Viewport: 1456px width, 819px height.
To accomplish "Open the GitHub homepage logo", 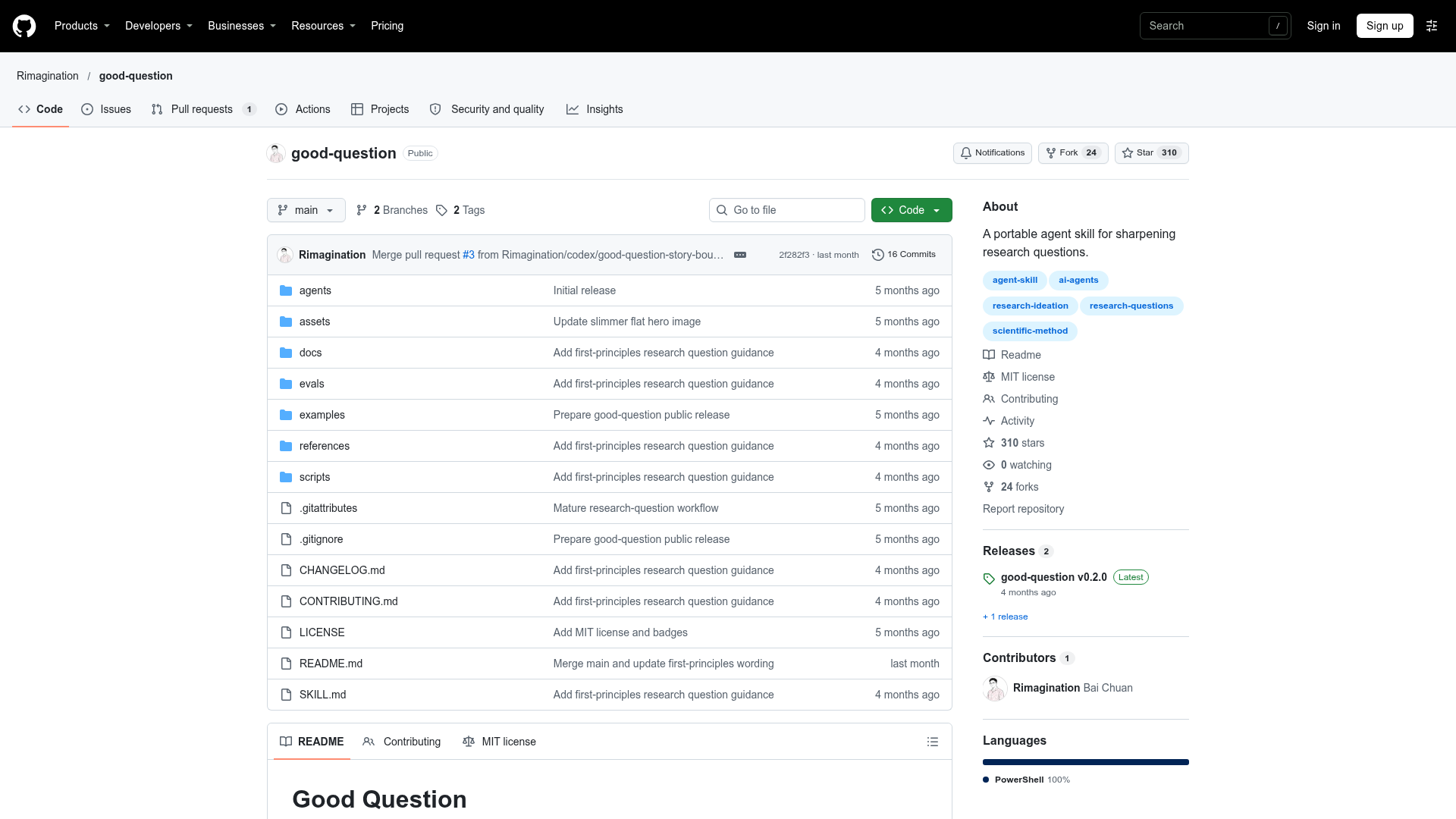I will tap(24, 26).
